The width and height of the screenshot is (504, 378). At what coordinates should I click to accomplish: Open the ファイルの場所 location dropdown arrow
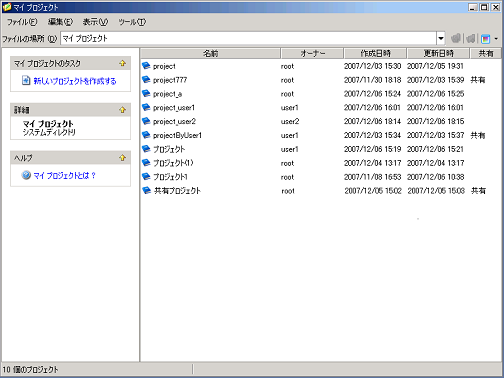point(441,39)
